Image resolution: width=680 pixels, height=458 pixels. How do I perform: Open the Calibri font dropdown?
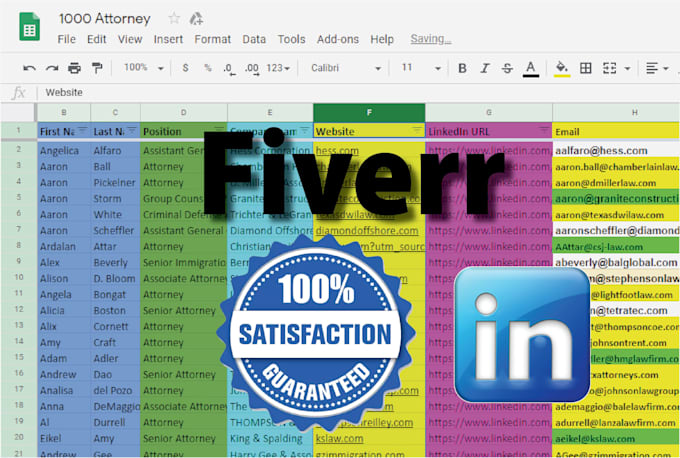[x=346, y=68]
